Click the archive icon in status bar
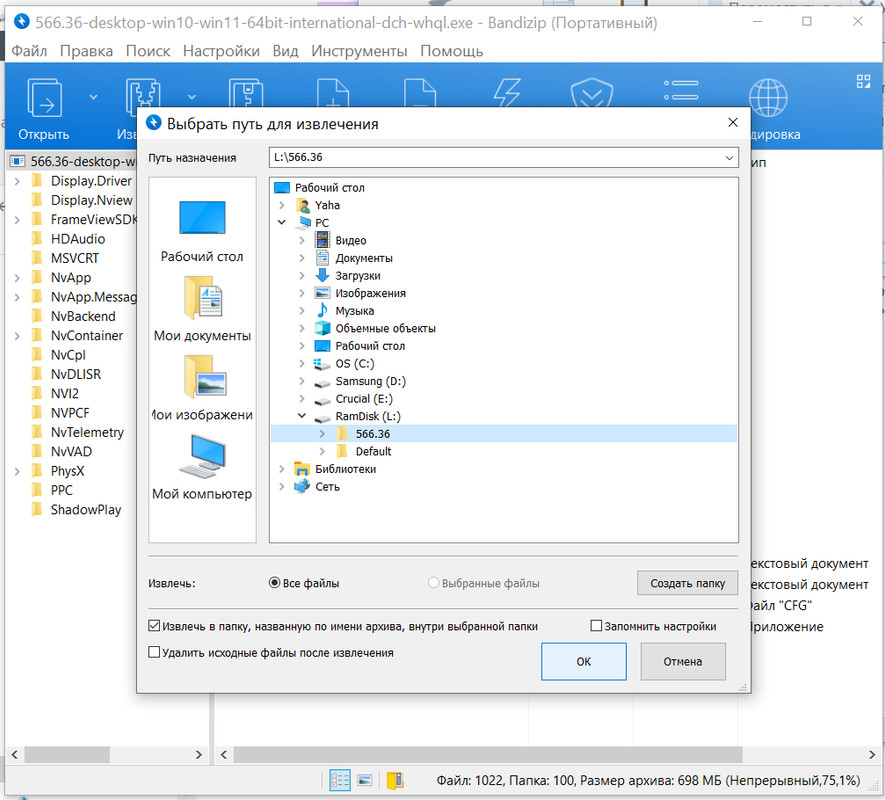885x800 pixels. pyautogui.click(x=395, y=780)
